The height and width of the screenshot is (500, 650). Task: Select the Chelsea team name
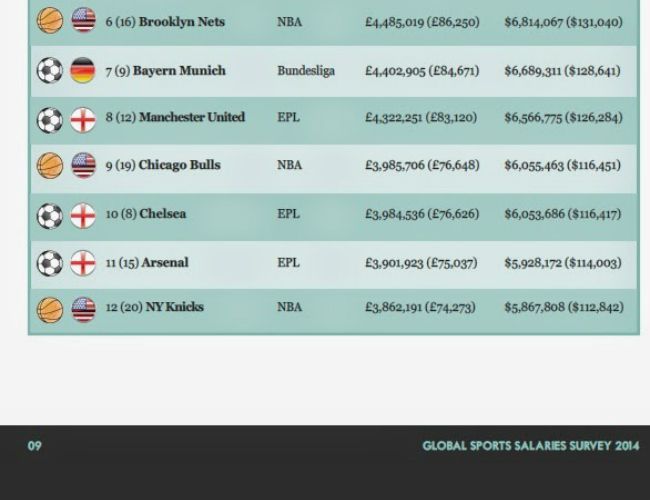tap(162, 213)
